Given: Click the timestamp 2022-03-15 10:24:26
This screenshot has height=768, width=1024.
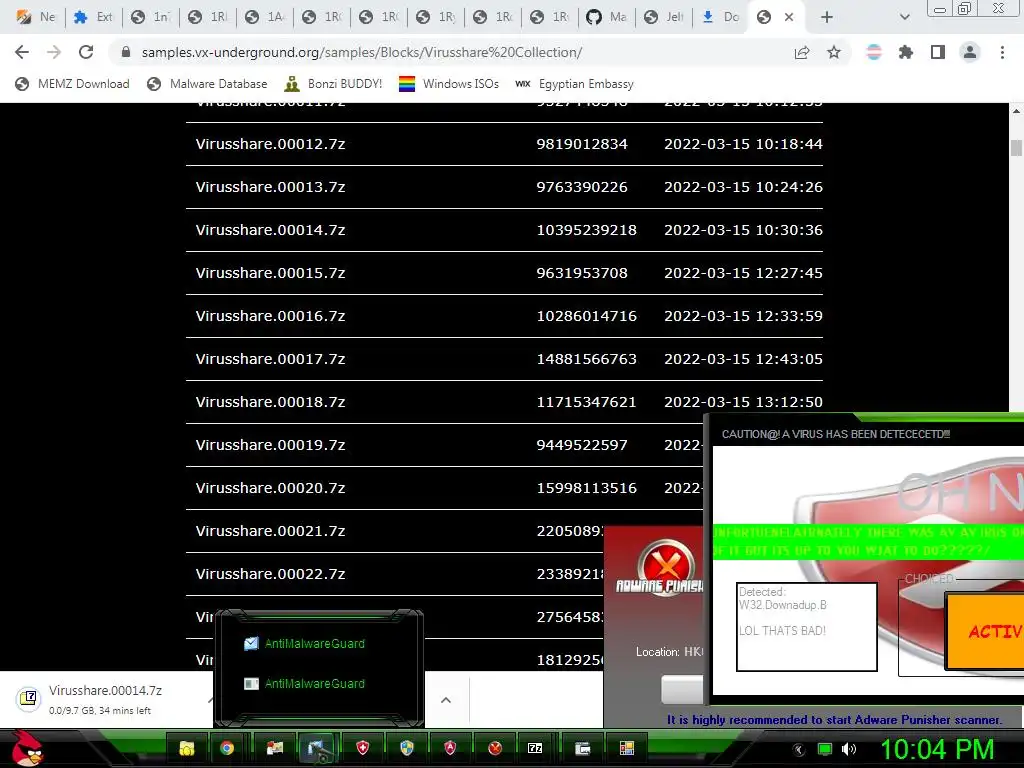Looking at the screenshot, I should click(x=743, y=187).
